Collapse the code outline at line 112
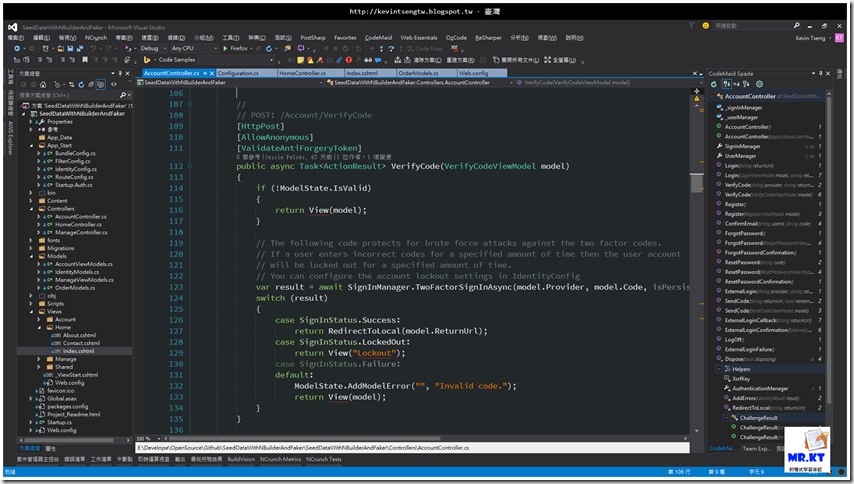 coord(190,166)
